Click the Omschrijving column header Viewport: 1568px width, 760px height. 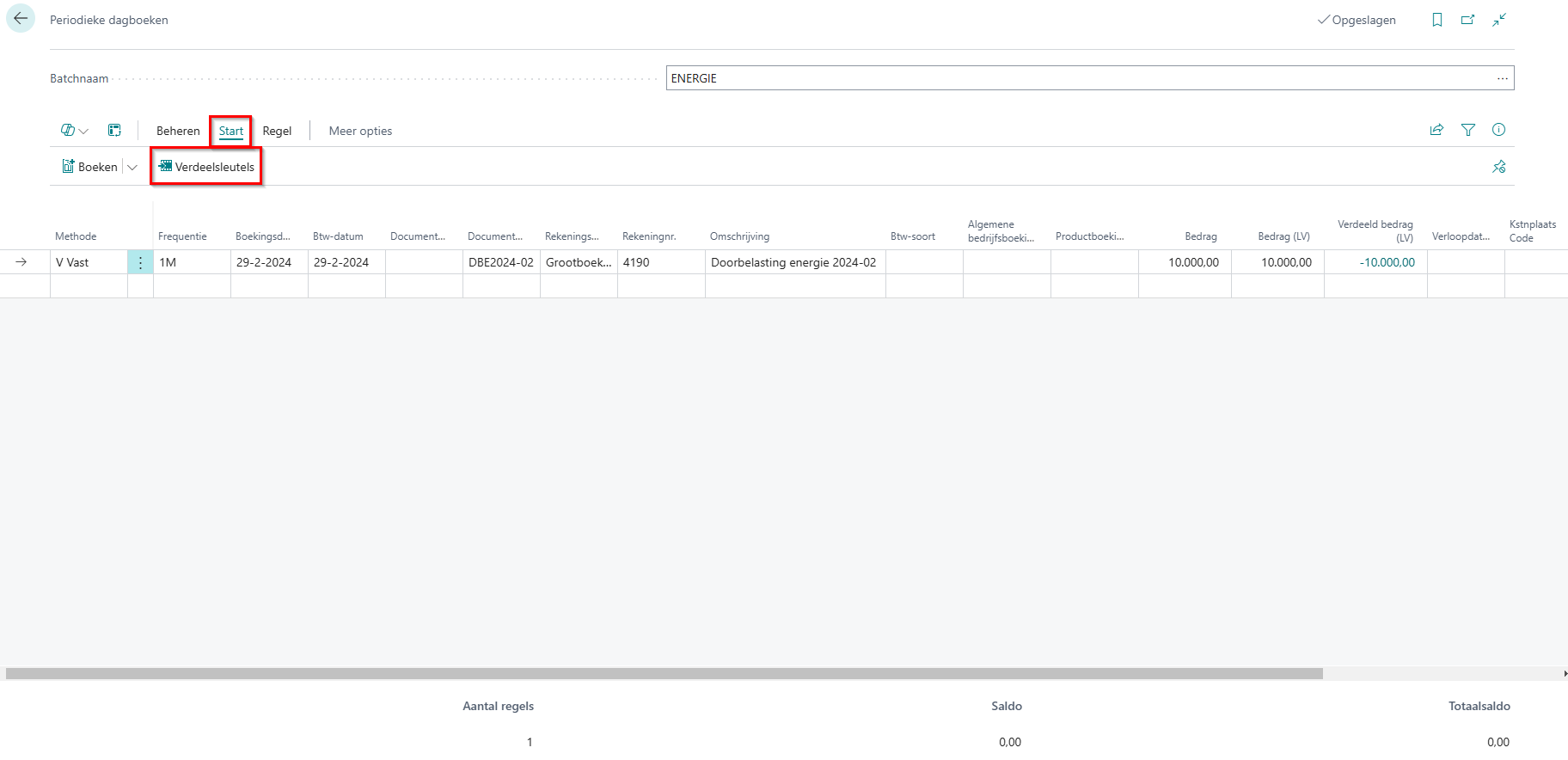[739, 236]
